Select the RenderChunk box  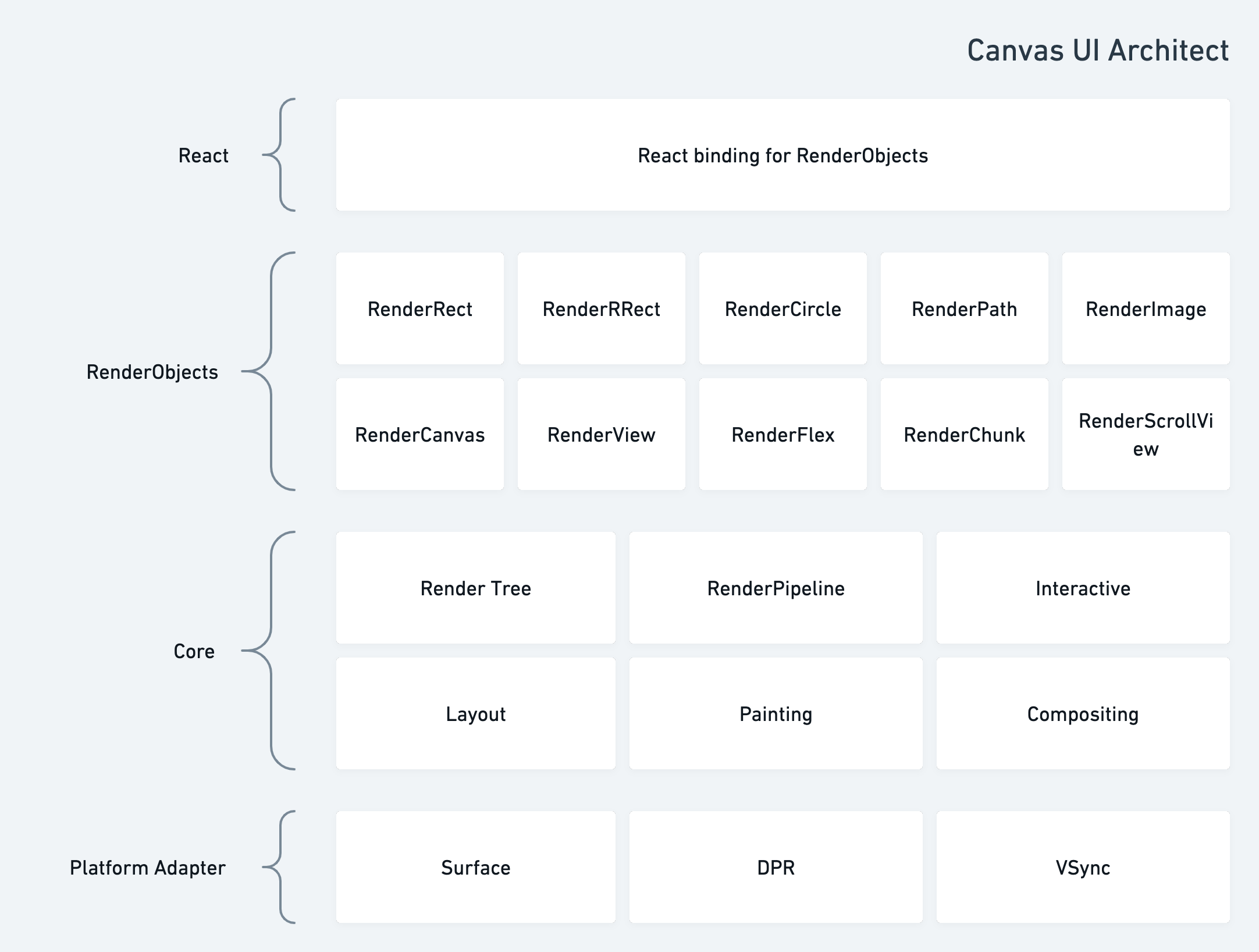pyautogui.click(x=964, y=434)
